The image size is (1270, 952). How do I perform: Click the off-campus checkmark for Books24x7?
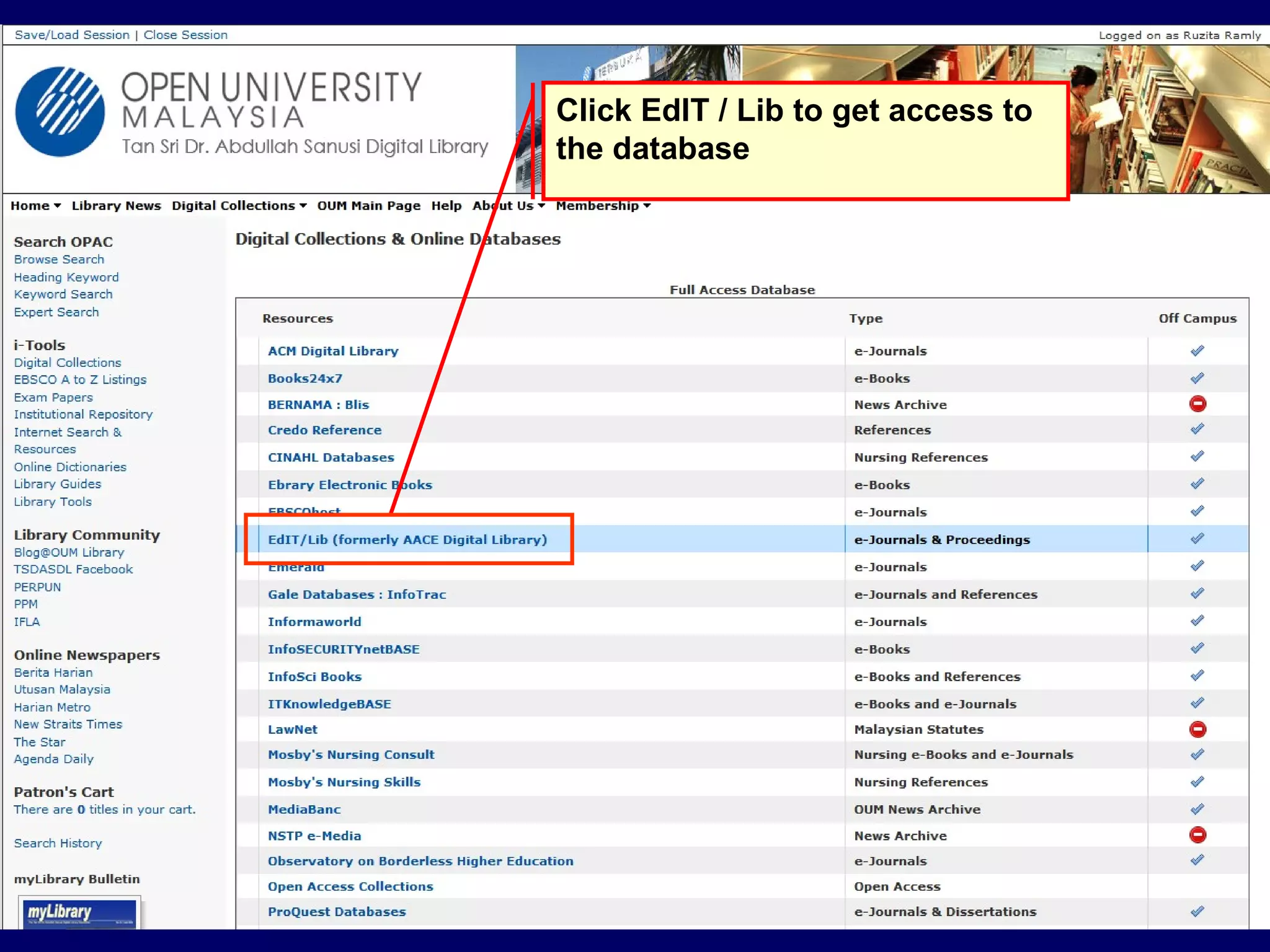1197,378
